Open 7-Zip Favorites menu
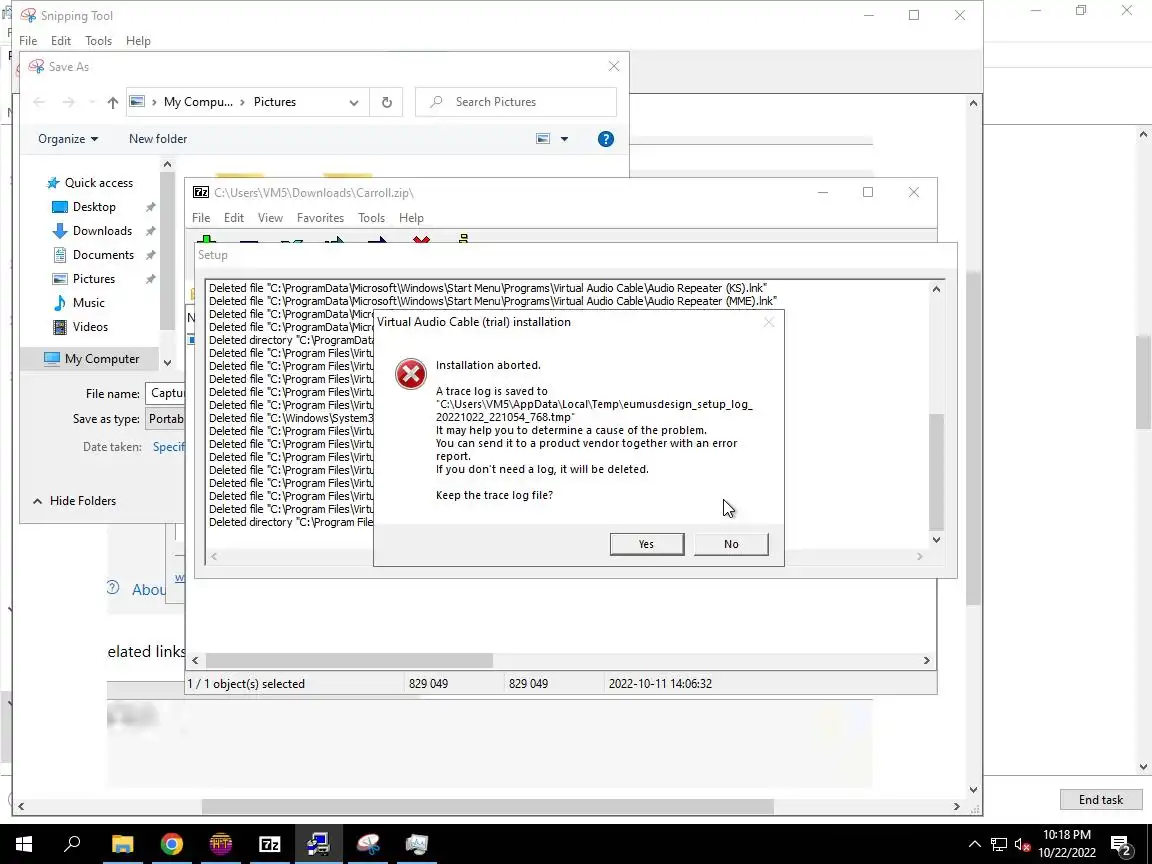This screenshot has height=864, width=1152. [x=320, y=217]
